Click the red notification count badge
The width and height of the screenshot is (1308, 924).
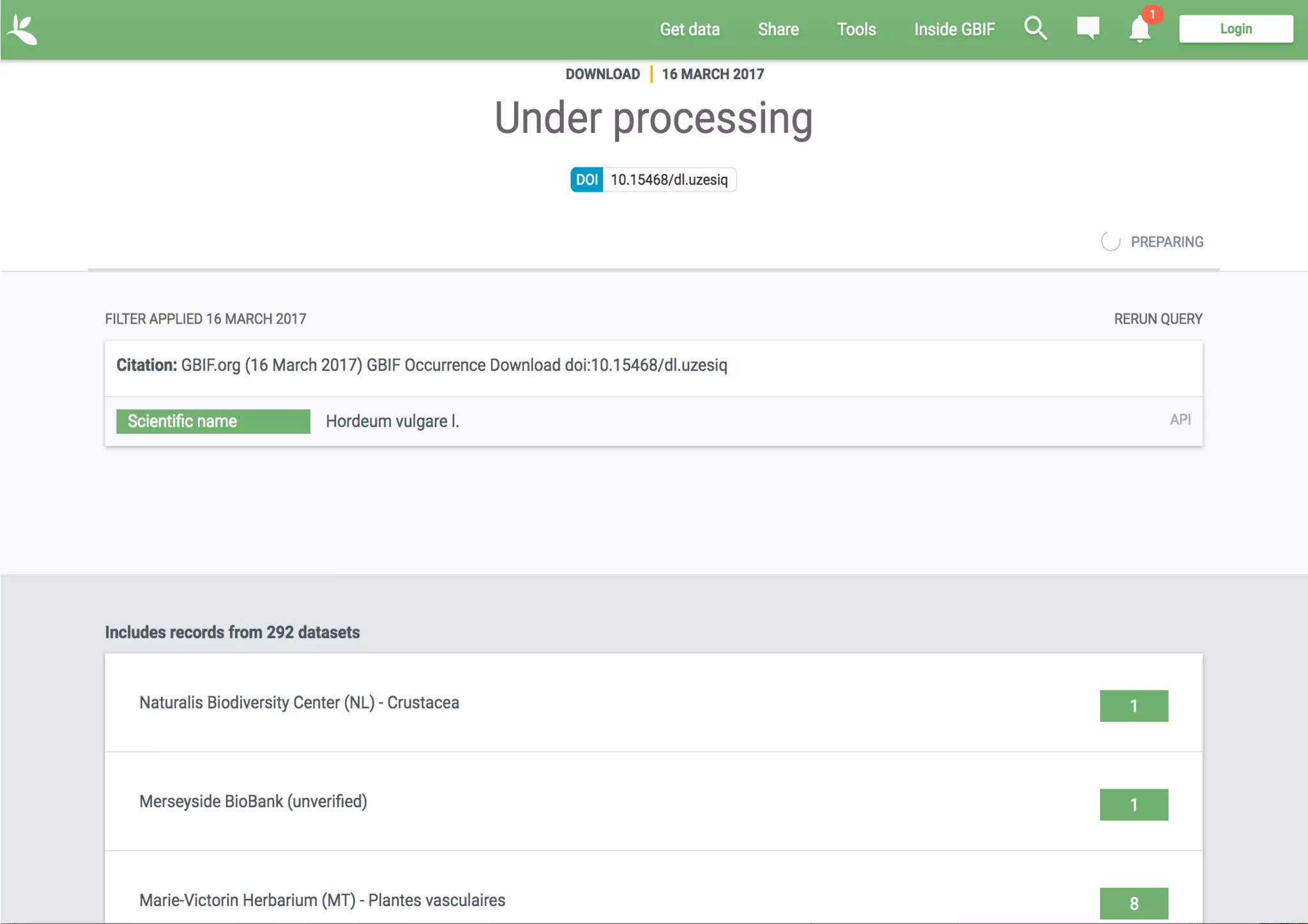(x=1152, y=14)
